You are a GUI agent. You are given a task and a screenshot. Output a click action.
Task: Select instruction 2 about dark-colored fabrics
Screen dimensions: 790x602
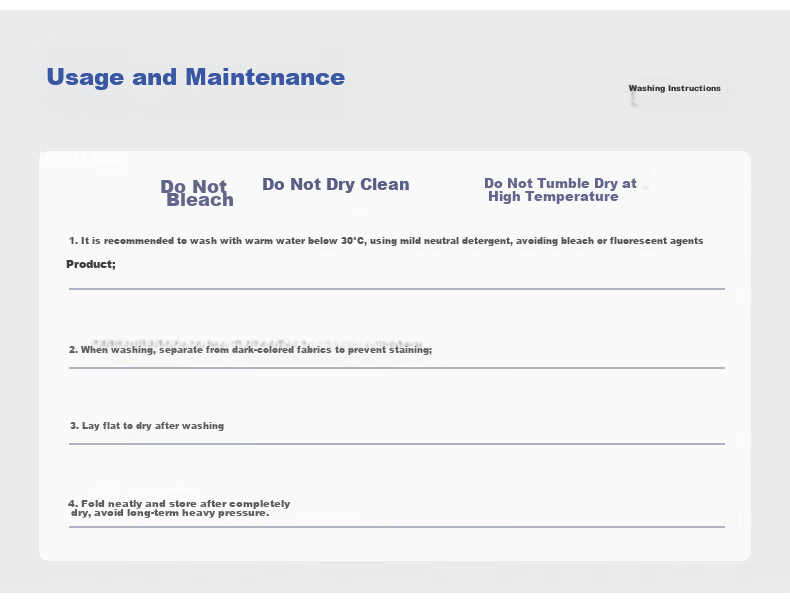click(x=250, y=350)
